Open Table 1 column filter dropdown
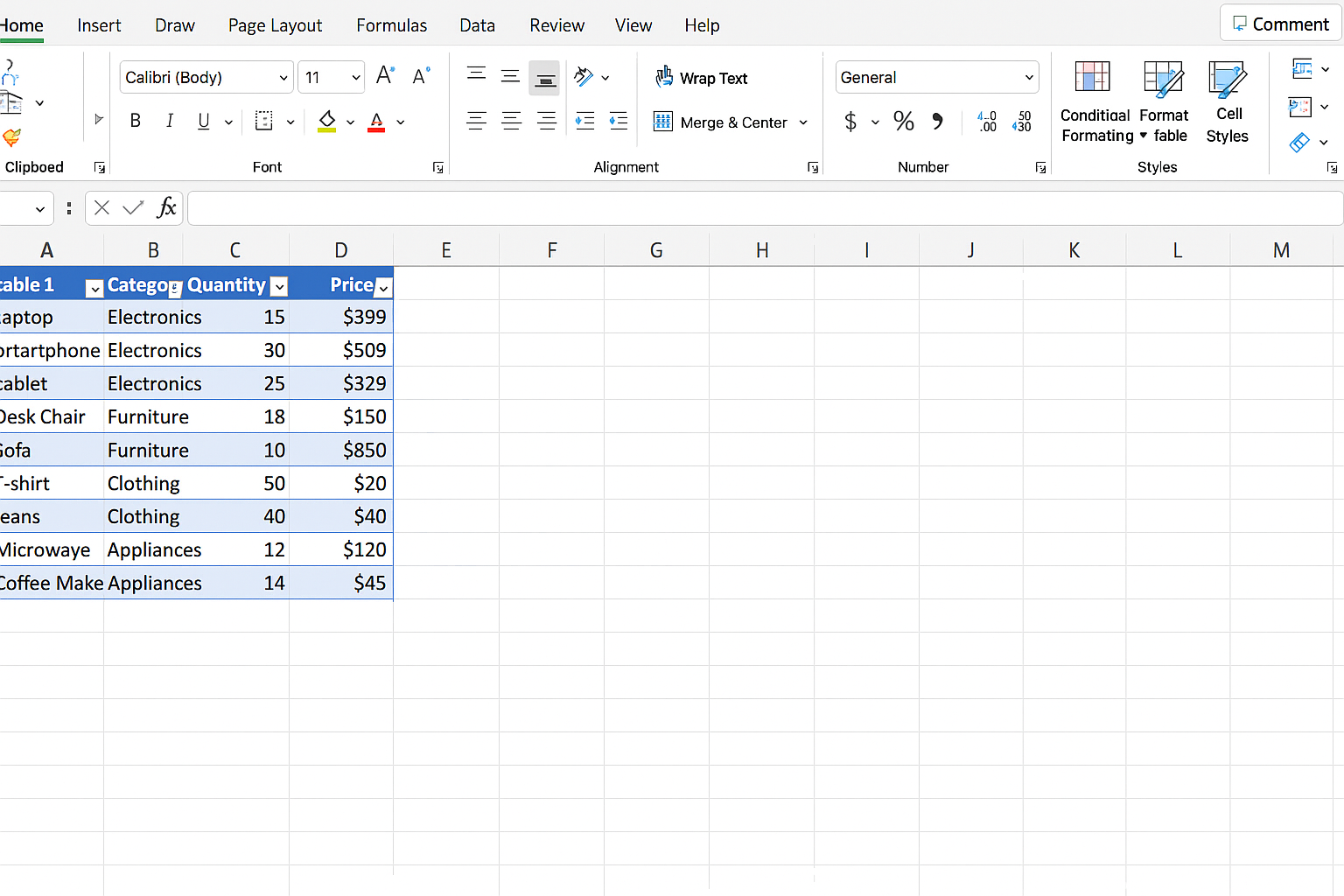The image size is (1344, 896). point(94,288)
